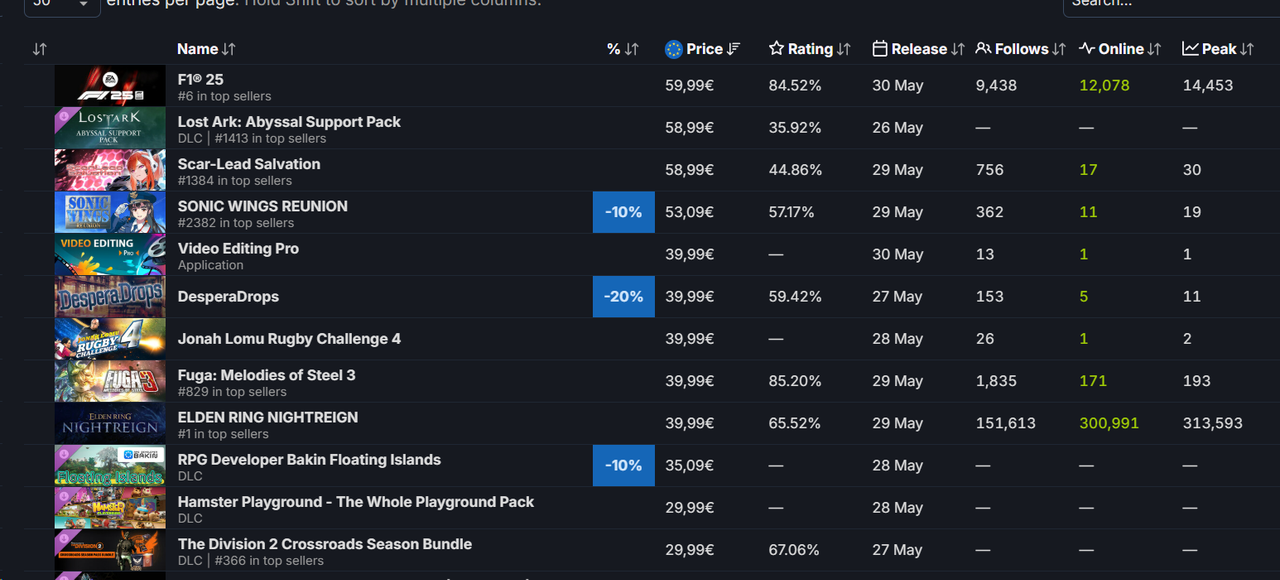Click Division 2 bundle rating 67.06%
1280x580 pixels.
coord(795,550)
